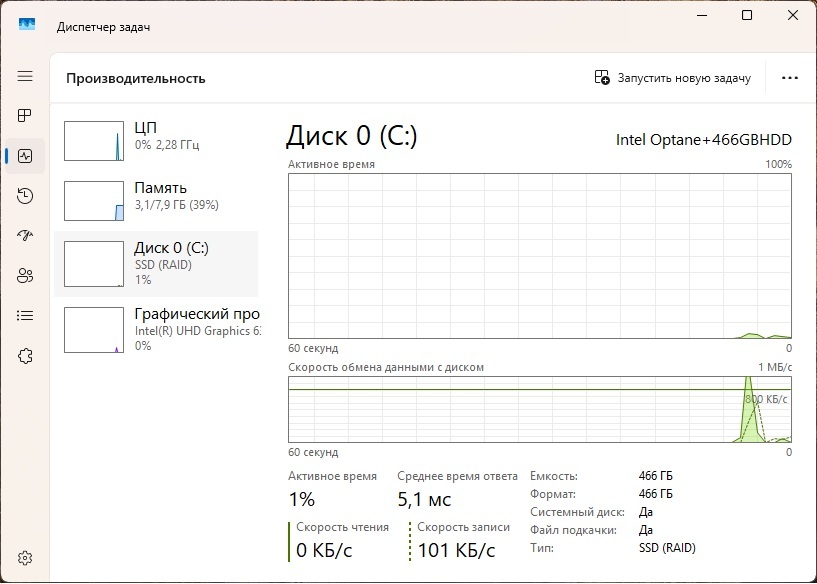
Task: Open Task Manager settings gear
Action: point(25,557)
